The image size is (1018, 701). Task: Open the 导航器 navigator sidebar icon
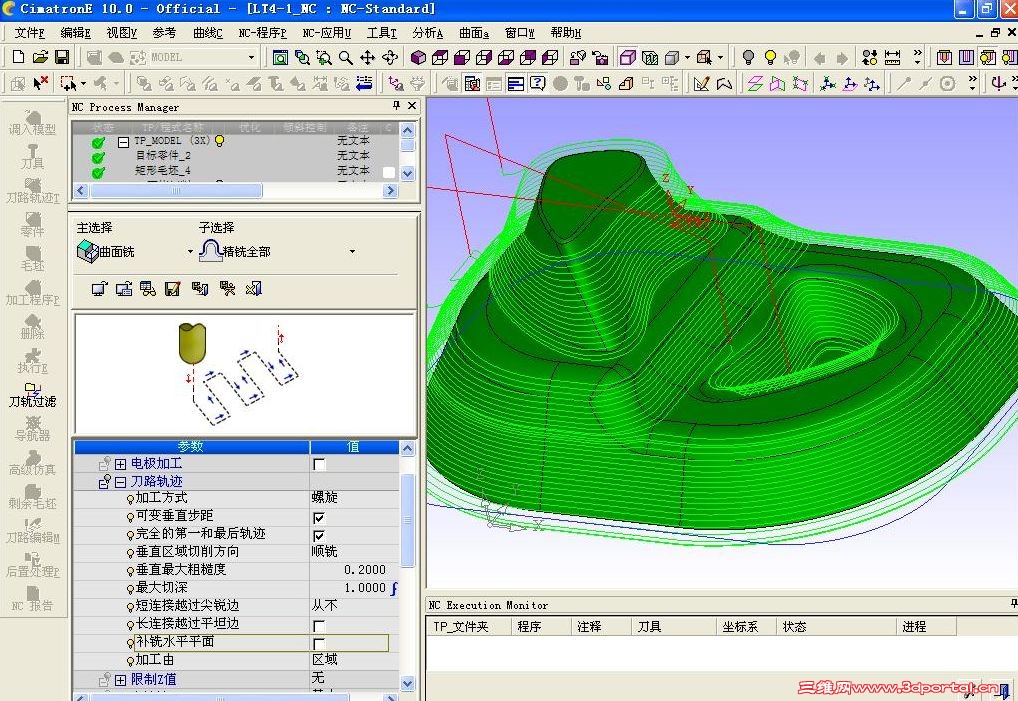tap(32, 428)
